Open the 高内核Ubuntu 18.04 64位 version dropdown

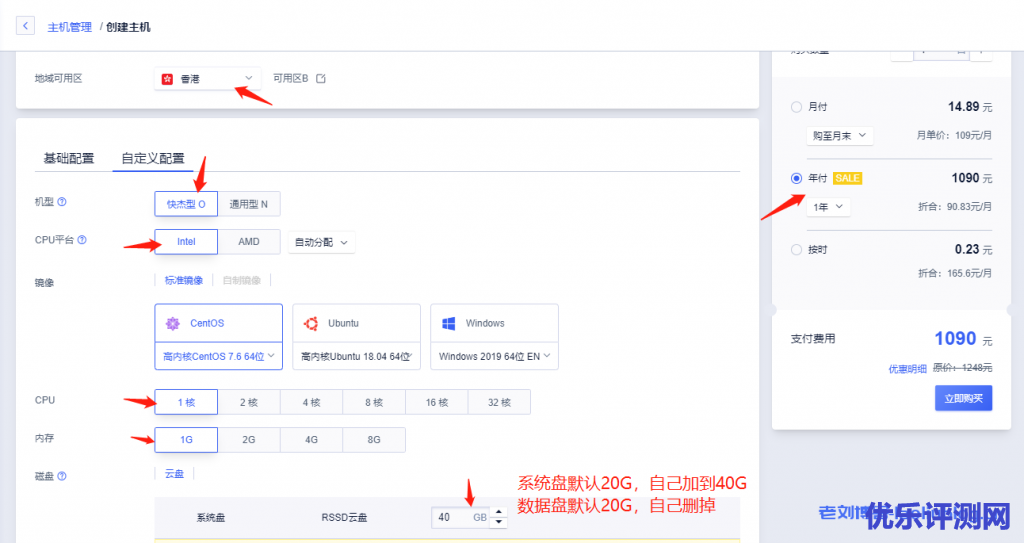pos(357,356)
